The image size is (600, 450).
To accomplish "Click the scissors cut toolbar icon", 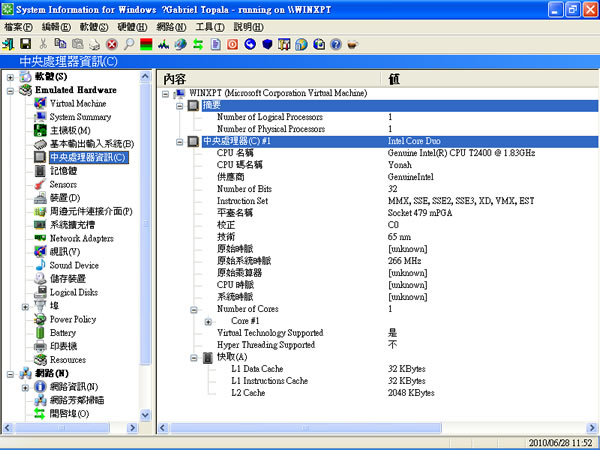I will pyautogui.click(x=44, y=45).
